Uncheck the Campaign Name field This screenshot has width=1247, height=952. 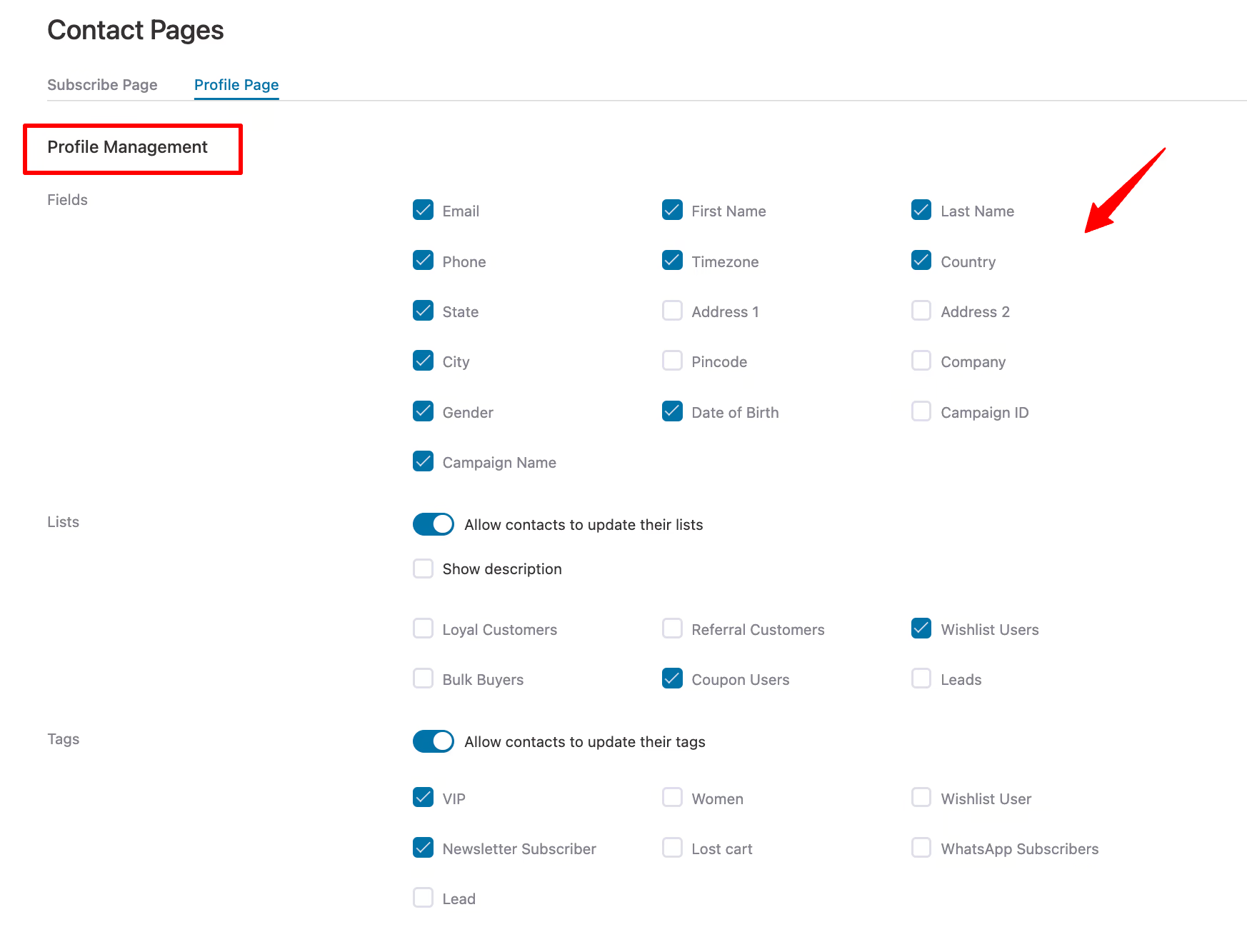pos(423,461)
